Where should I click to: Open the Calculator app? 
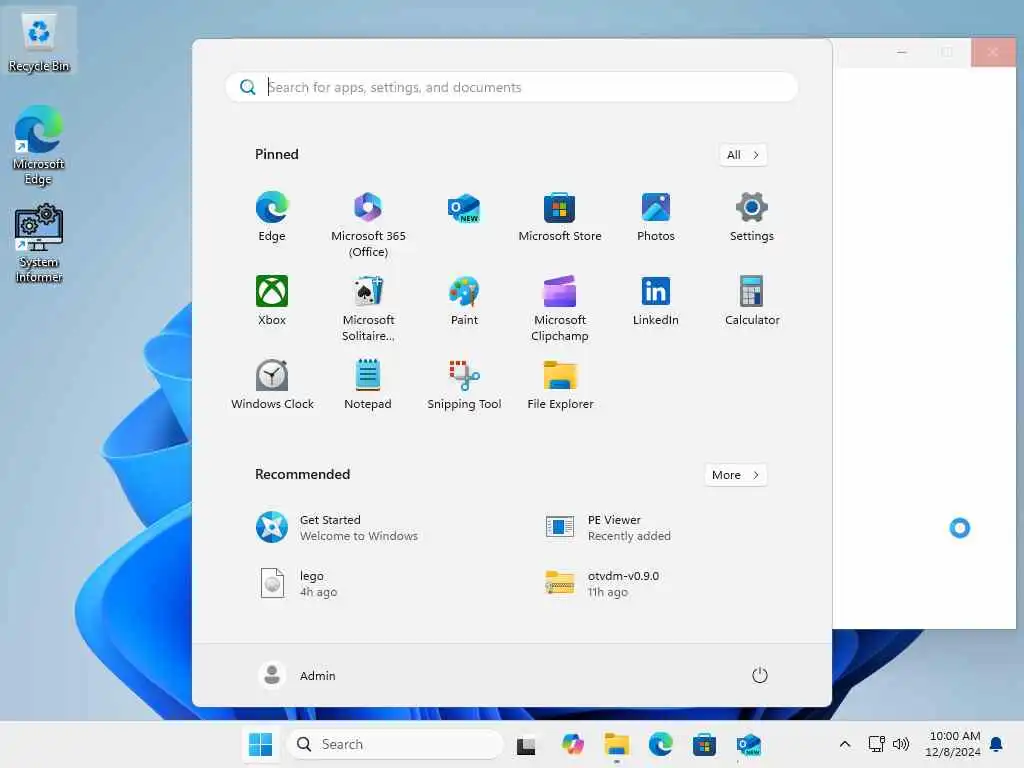tap(752, 300)
